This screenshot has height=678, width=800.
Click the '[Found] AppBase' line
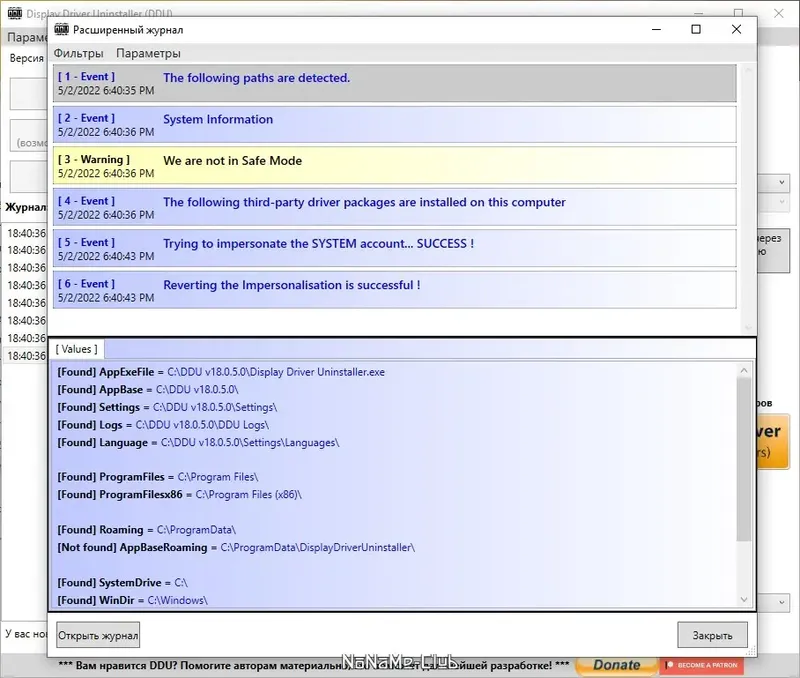pos(148,390)
